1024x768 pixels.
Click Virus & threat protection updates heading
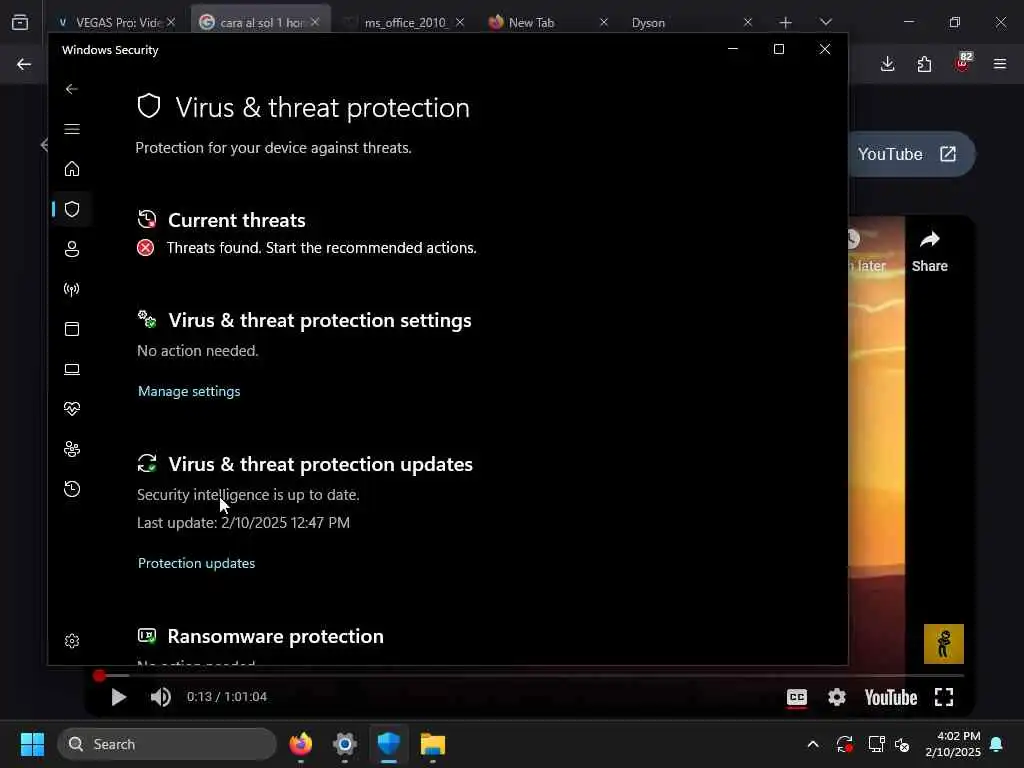[321, 464]
